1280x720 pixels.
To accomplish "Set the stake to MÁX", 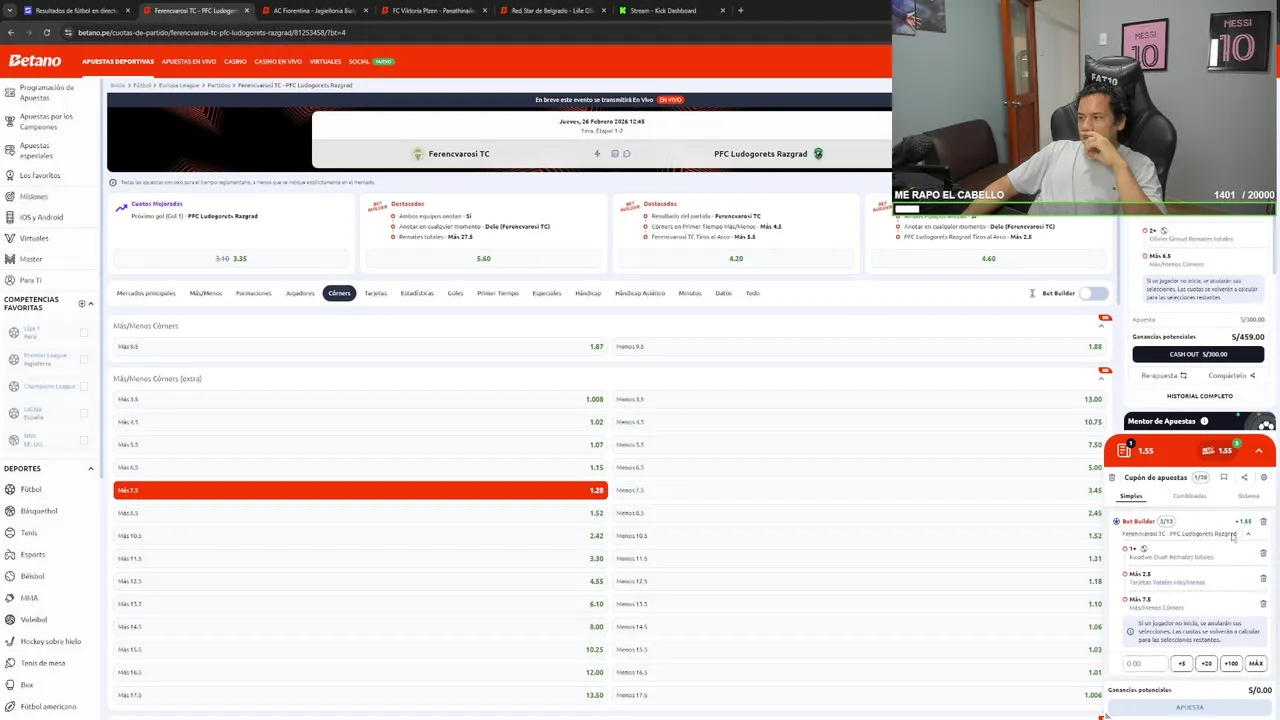I will [x=1256, y=663].
